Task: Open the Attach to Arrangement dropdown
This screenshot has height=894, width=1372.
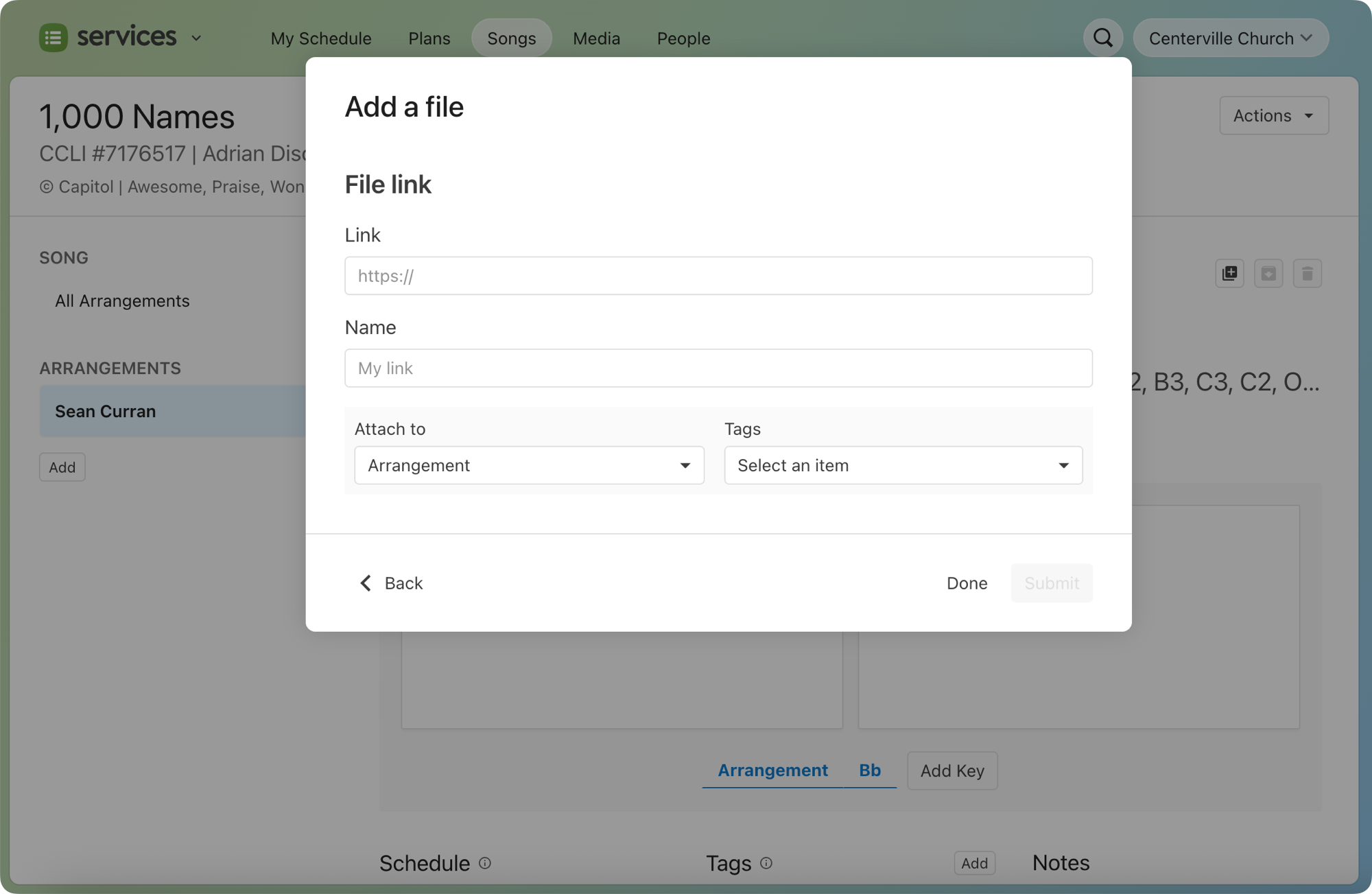Action: coord(528,465)
